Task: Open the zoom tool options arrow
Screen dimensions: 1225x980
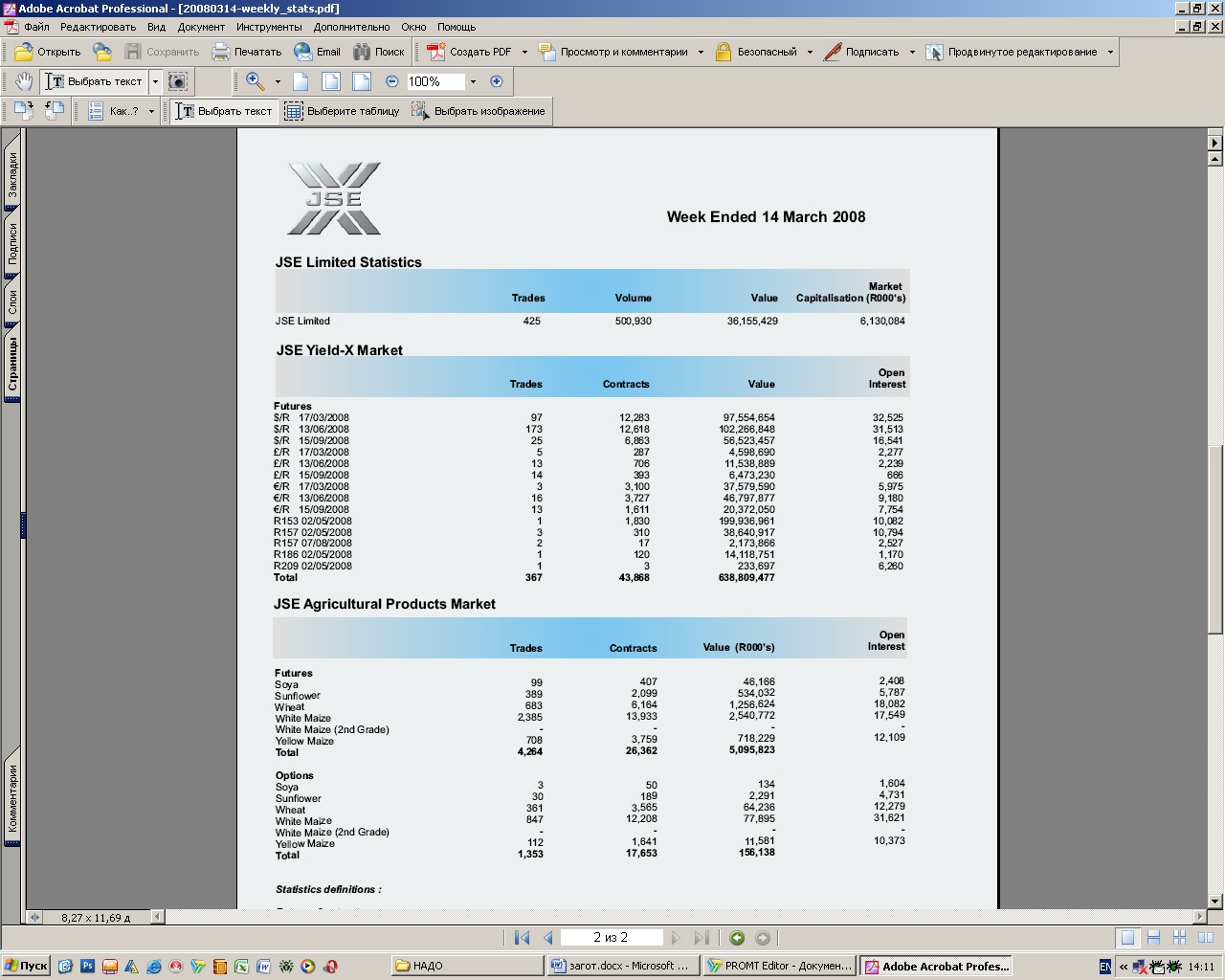Action: (x=278, y=81)
